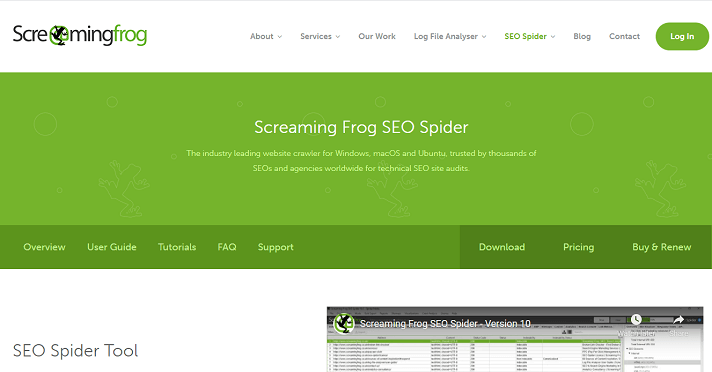712x372 pixels.
Task: Click the Screaming Frog SEO Spider banner heading
Action: (361, 127)
